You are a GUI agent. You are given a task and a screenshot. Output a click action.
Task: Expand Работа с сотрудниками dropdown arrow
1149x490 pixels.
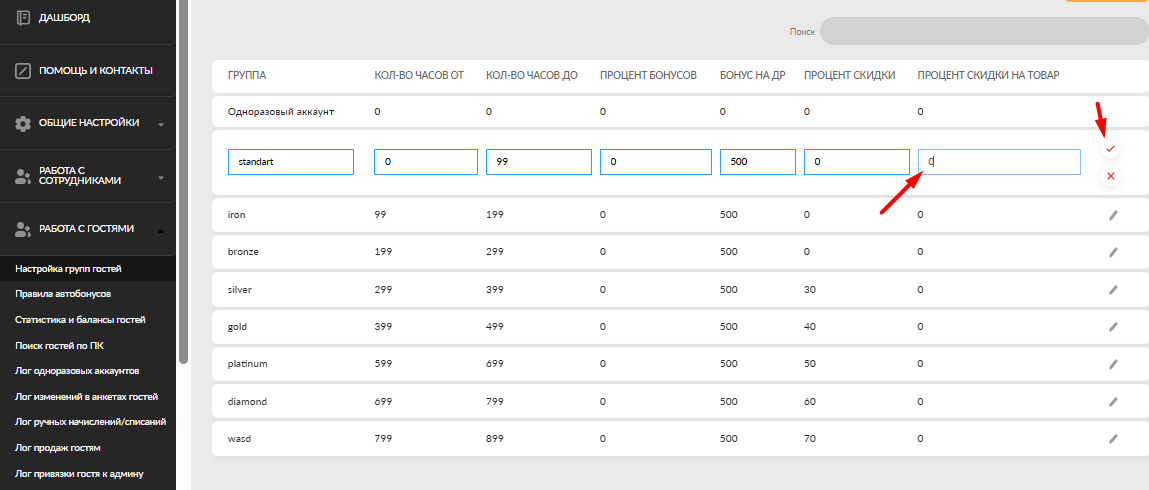click(161, 177)
